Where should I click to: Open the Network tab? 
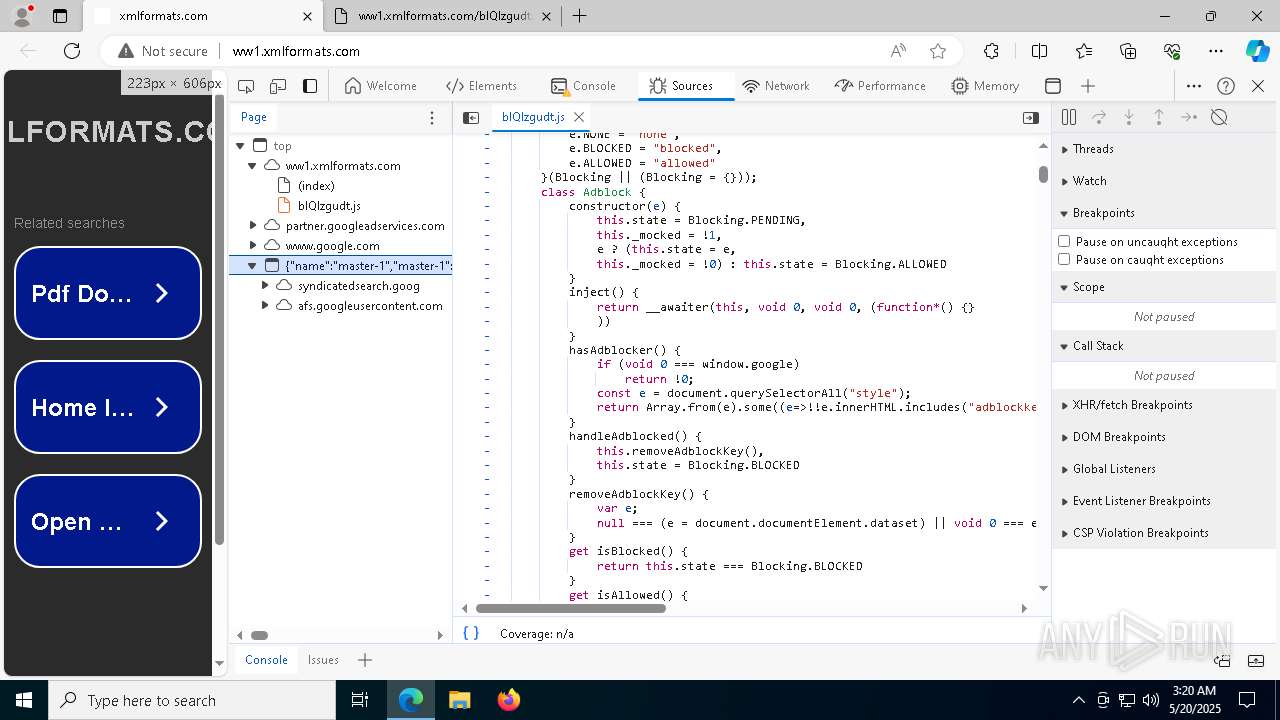pyautogui.click(x=776, y=86)
